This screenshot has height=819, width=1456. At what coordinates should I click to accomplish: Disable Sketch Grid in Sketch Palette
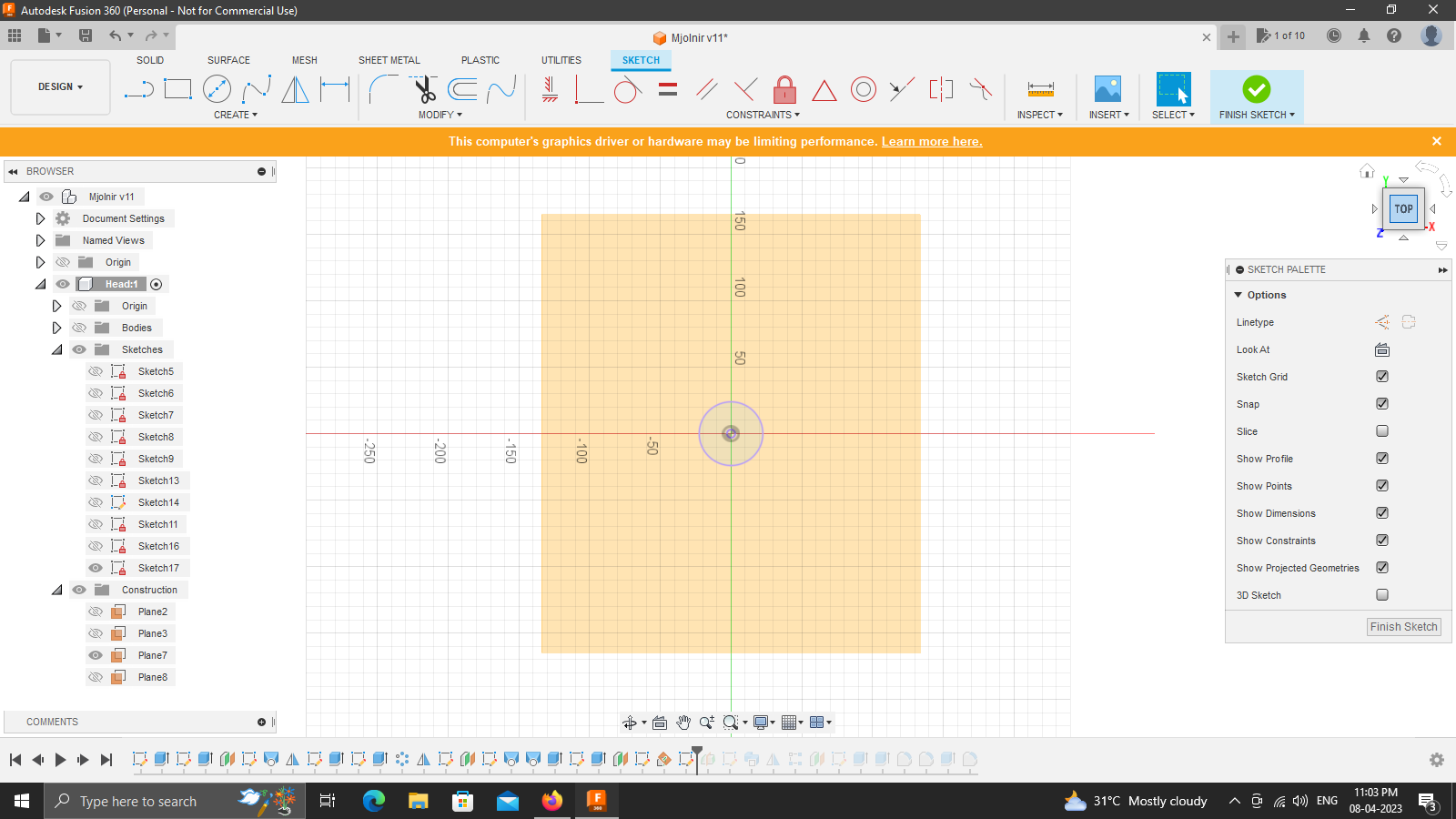point(1381,376)
